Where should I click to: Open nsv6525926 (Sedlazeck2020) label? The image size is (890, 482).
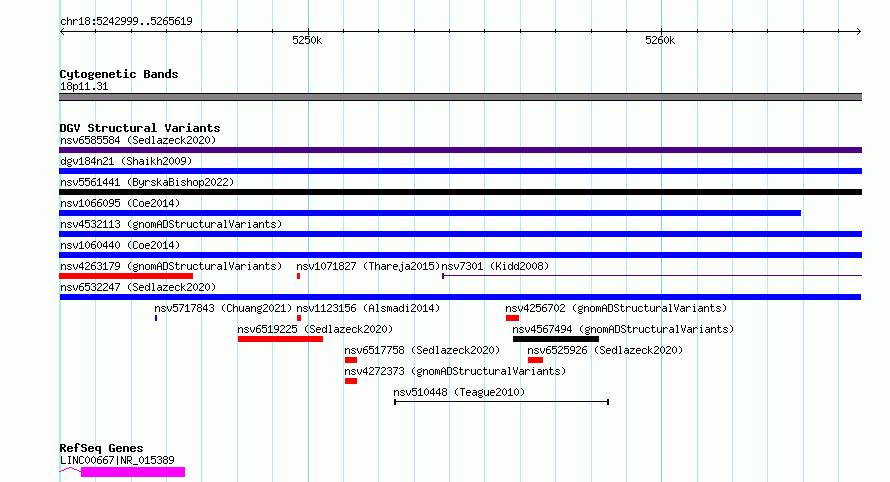[605, 350]
